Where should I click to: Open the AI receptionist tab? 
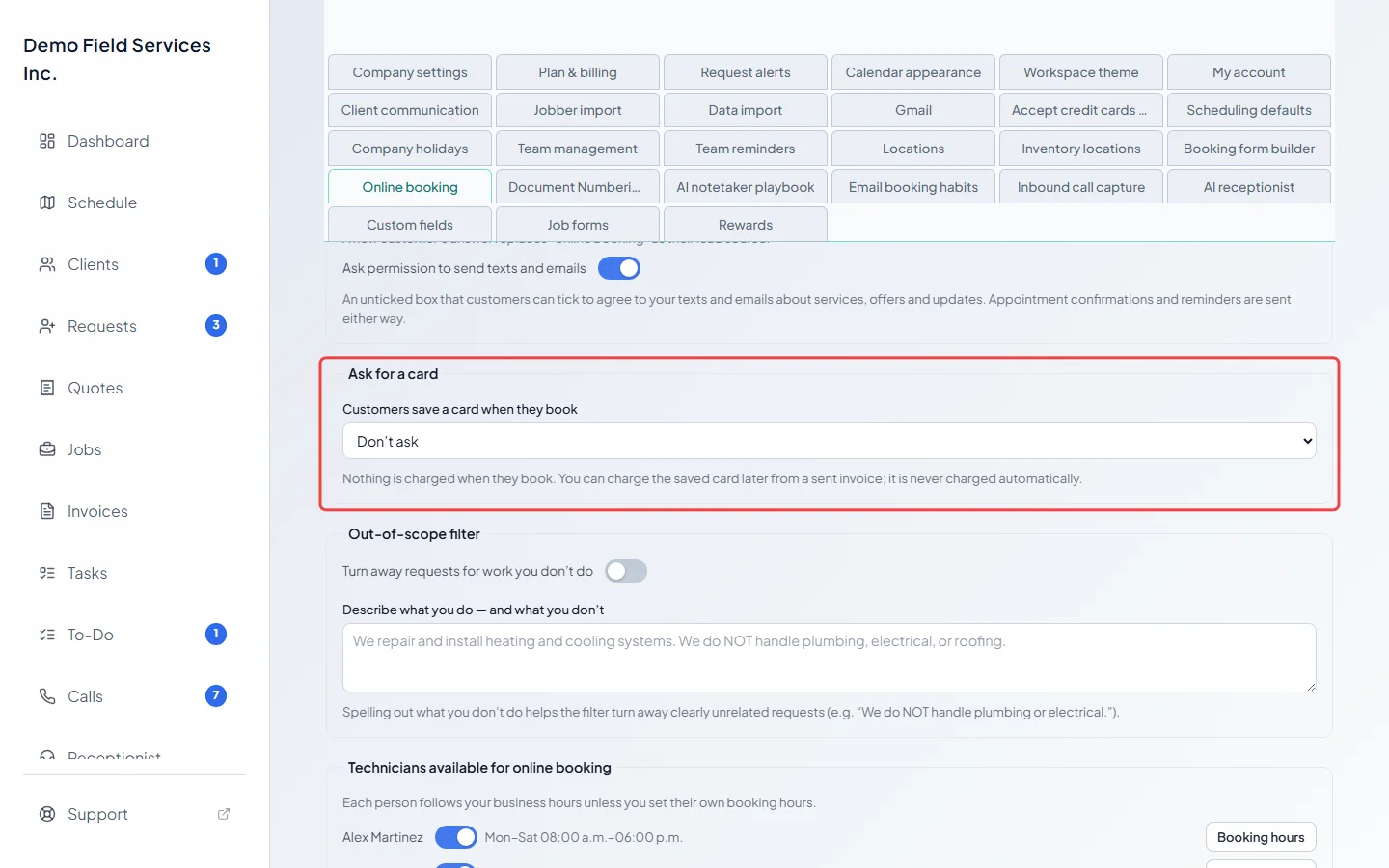pos(1249,187)
